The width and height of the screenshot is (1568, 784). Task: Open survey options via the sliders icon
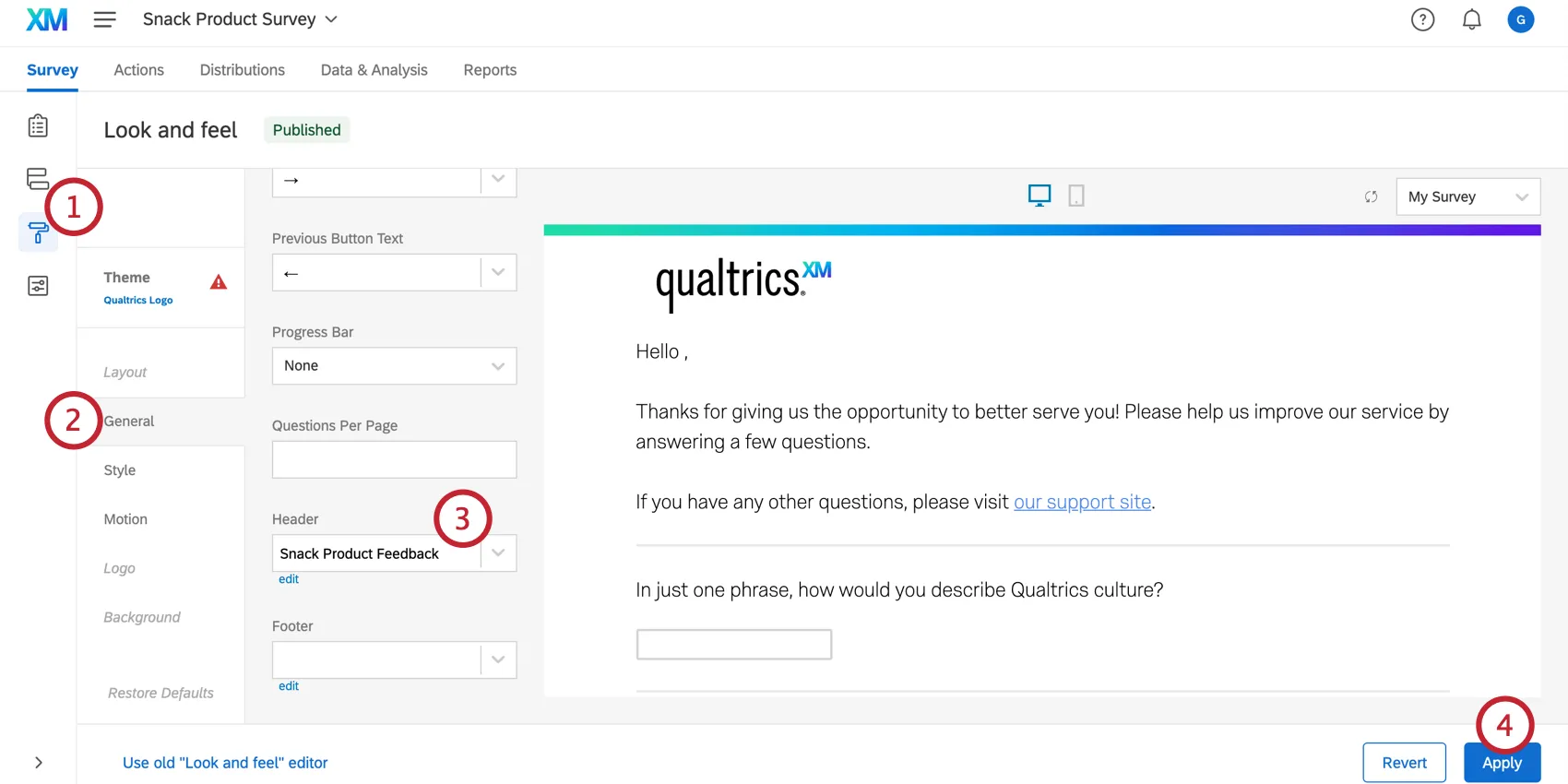[38, 286]
